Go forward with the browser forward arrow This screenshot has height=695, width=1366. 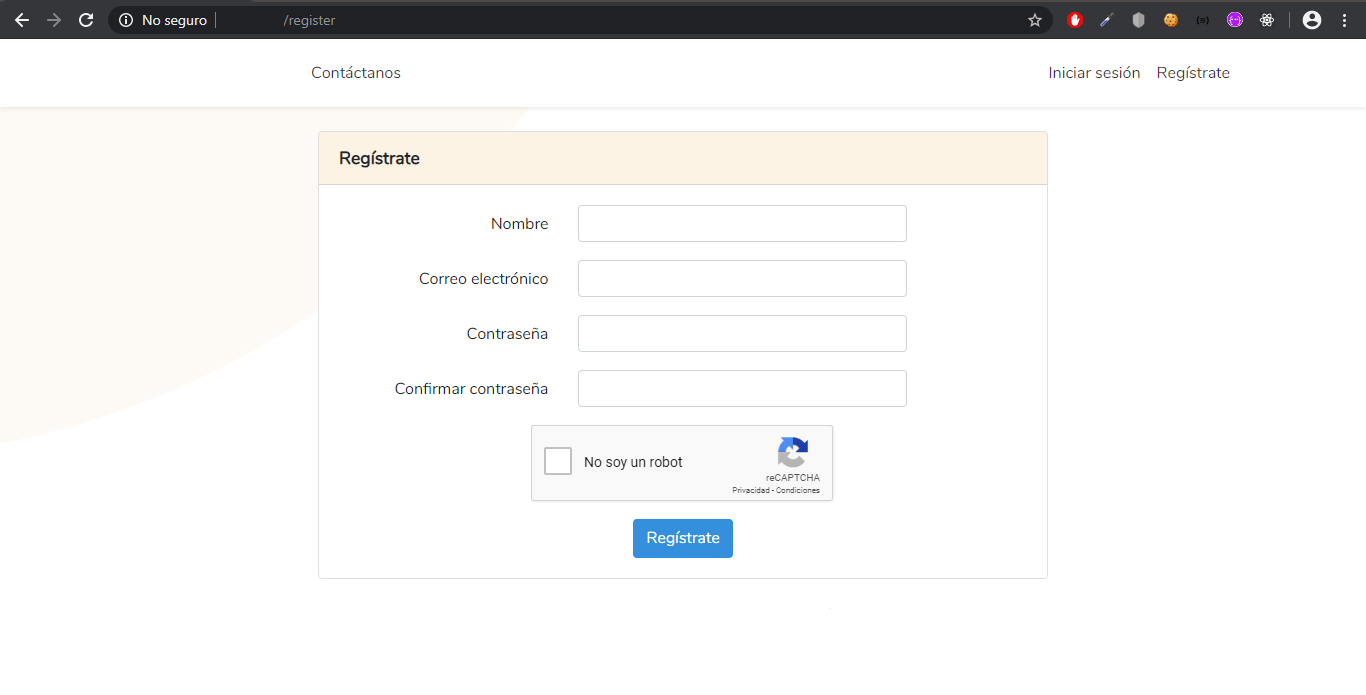tap(54, 20)
